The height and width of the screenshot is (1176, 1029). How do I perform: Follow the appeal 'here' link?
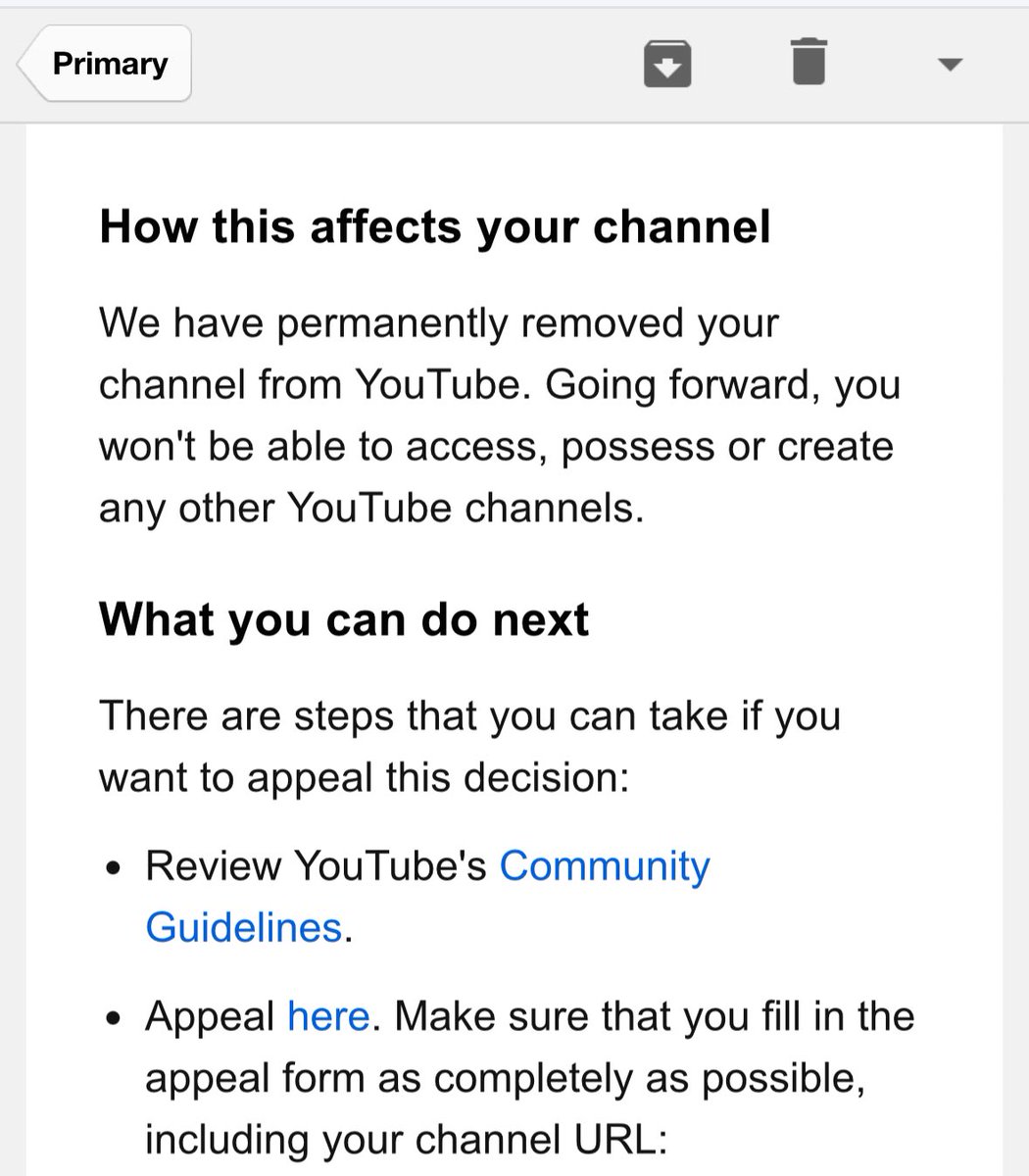click(328, 1016)
